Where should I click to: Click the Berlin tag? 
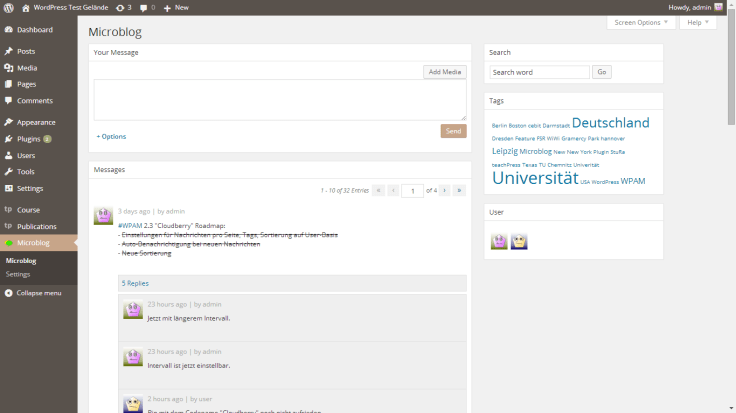[499, 126]
